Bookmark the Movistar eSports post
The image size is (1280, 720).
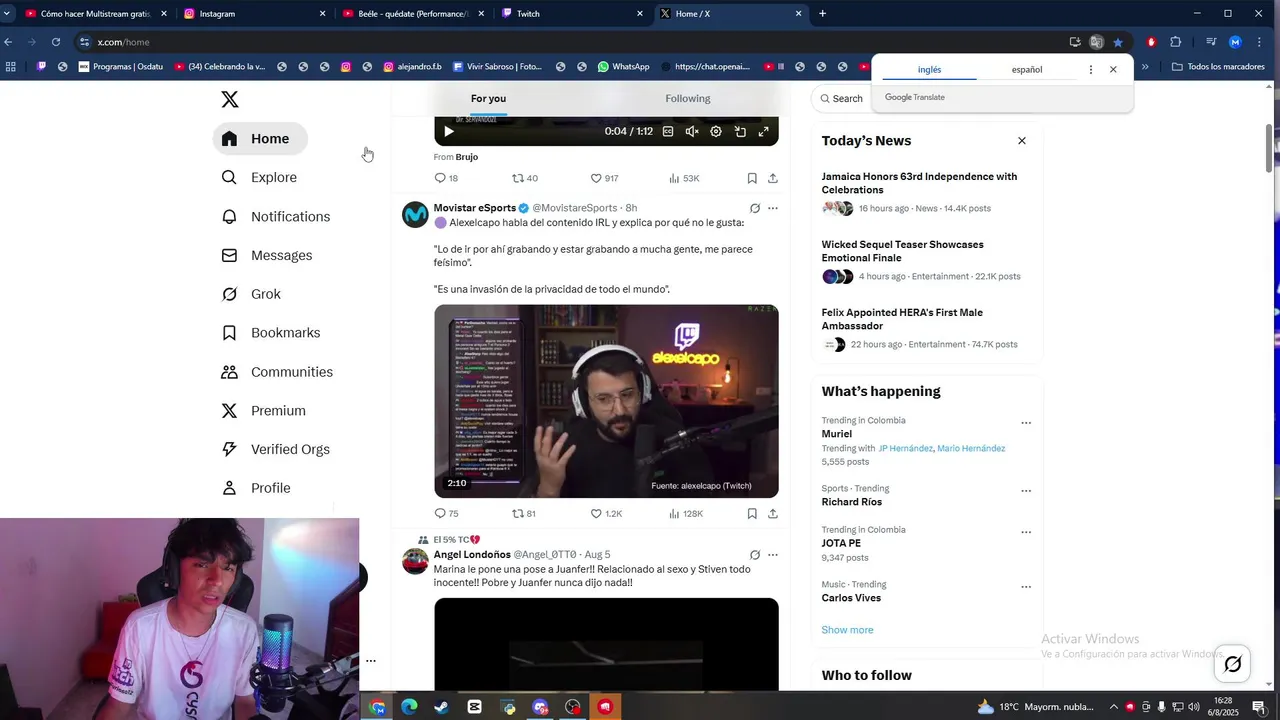pyautogui.click(x=752, y=514)
